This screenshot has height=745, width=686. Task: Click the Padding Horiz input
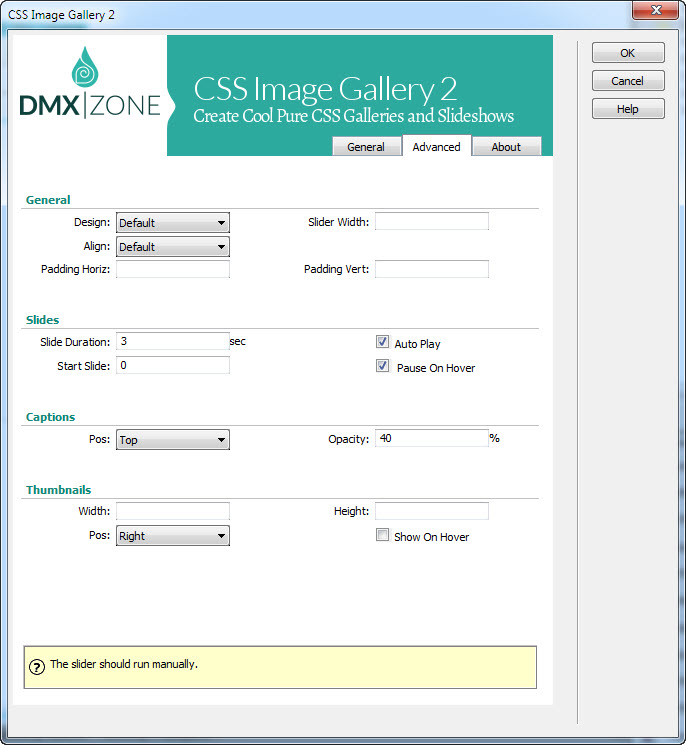(173, 269)
